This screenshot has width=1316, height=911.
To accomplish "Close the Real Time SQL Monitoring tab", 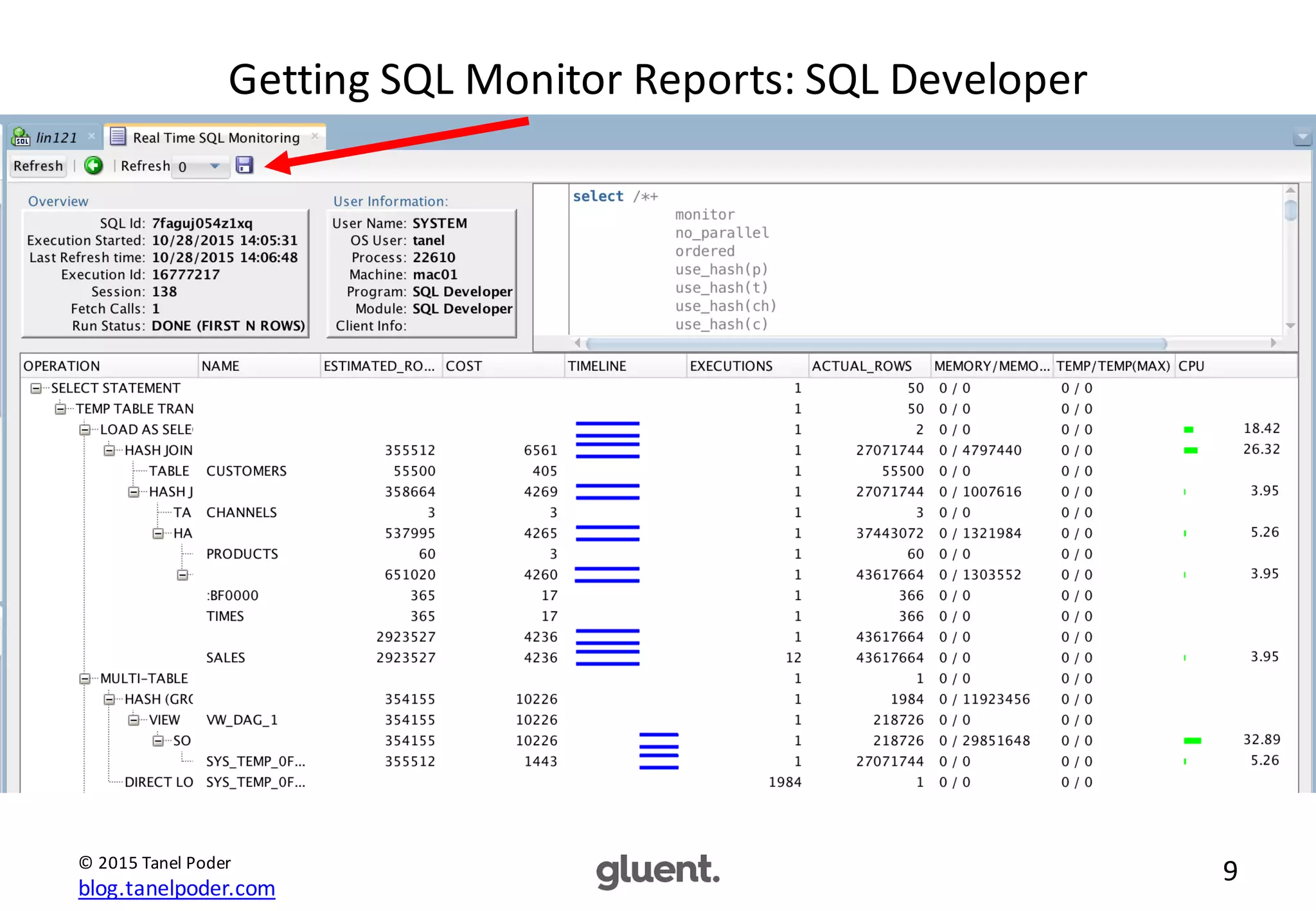I will [x=315, y=136].
